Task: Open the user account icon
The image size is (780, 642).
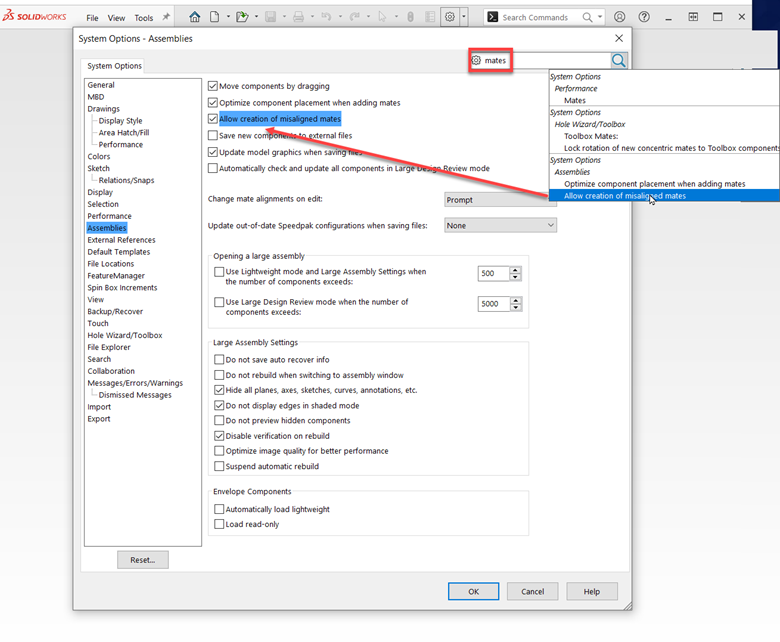Action: (619, 17)
